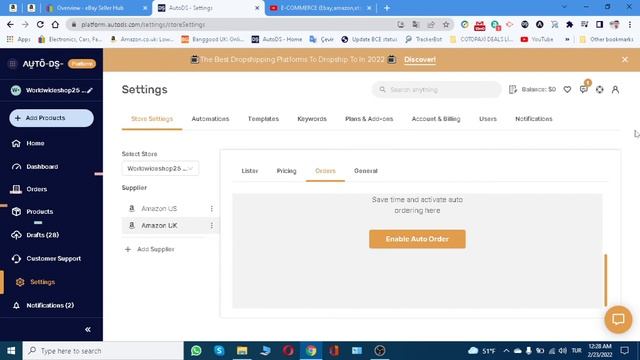This screenshot has height=360, width=640.
Task: Switch to Store Settings tab
Action: [152, 119]
